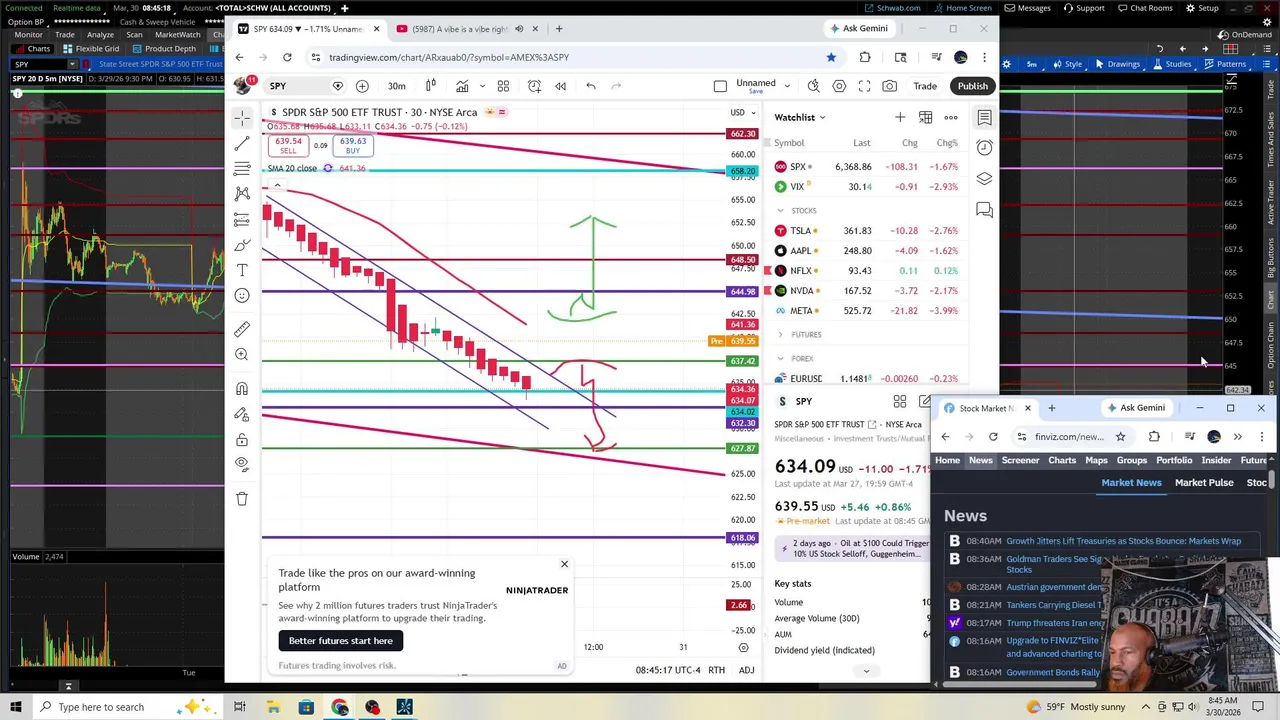
Task: Expand the FUTURES watchlist section
Action: (x=780, y=335)
